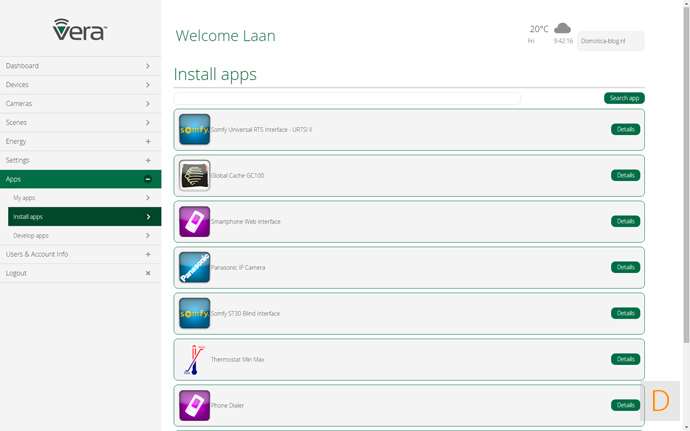Open the Devices menu item
Screen dimensions: 690x431
tap(80, 85)
